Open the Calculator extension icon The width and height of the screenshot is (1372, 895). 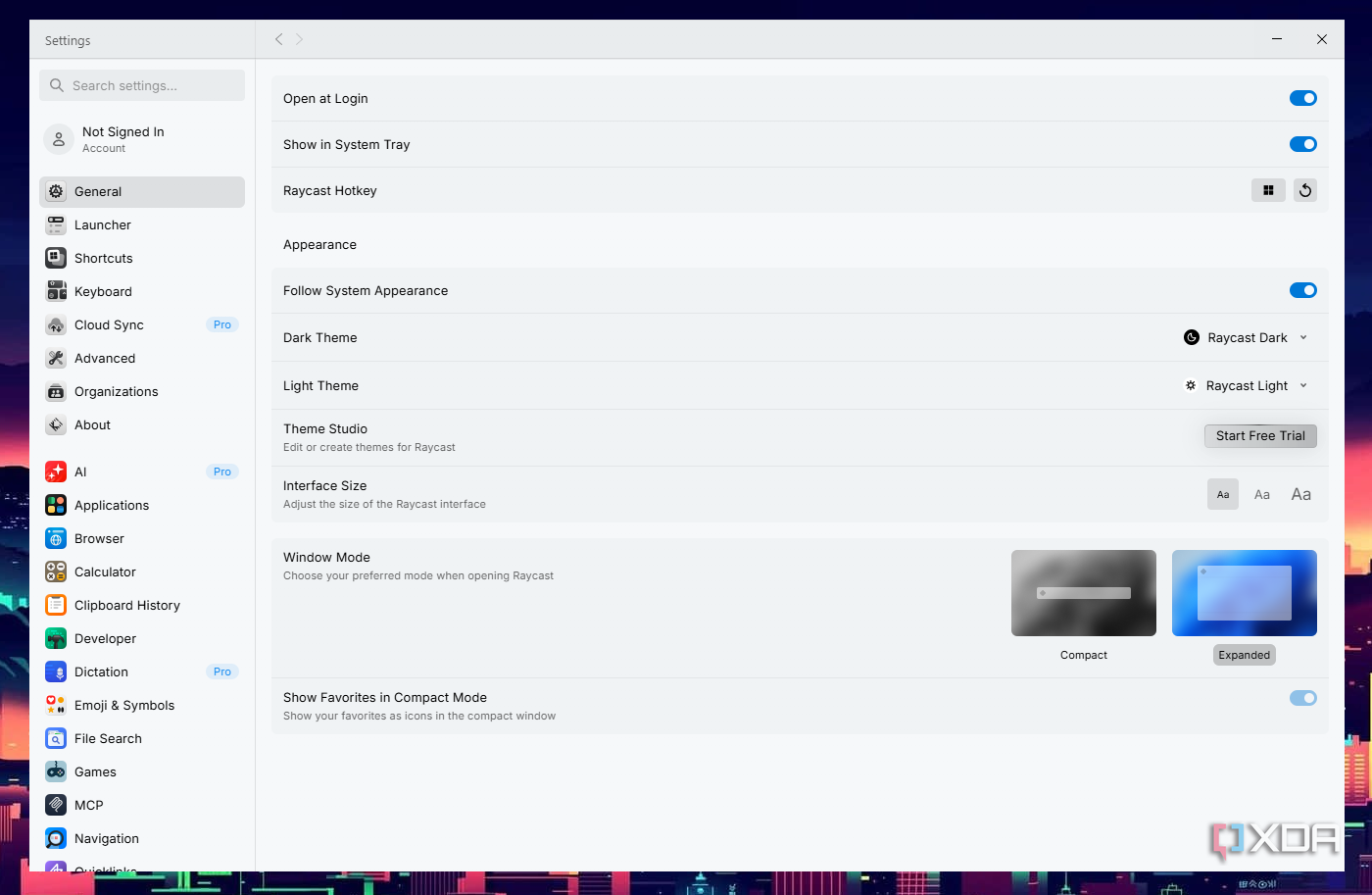56,572
